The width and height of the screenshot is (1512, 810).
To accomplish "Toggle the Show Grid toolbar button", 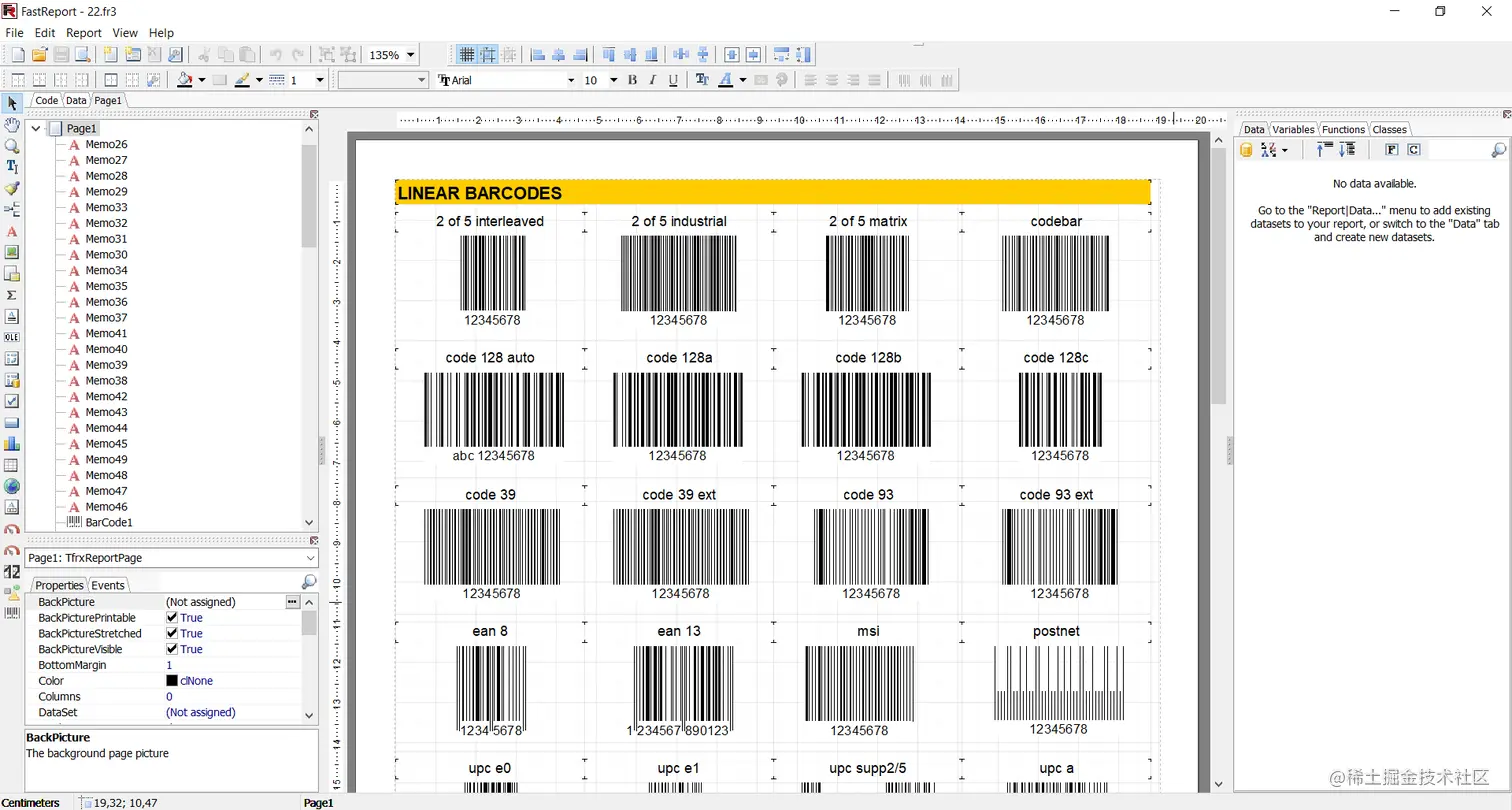I will click(x=466, y=55).
